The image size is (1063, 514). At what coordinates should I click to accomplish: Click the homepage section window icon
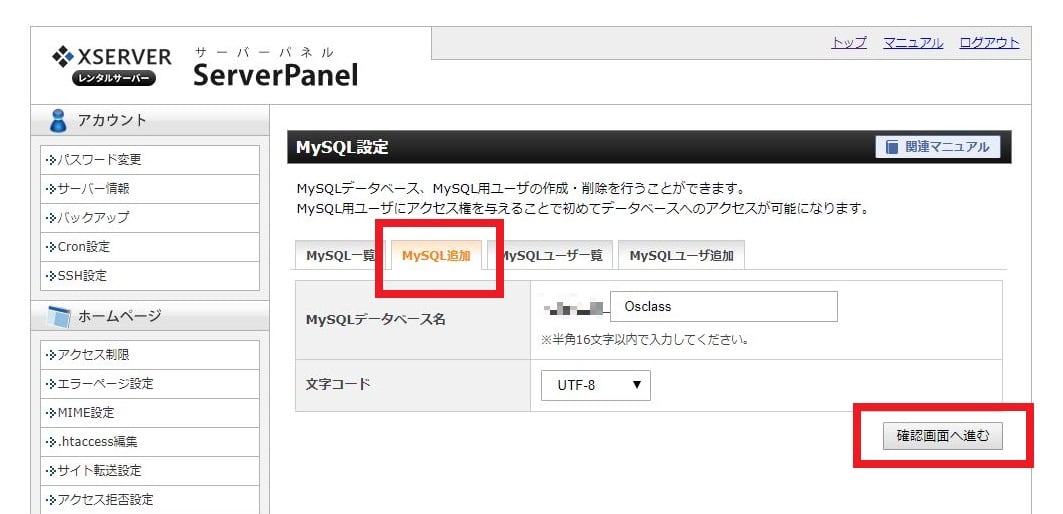coord(59,317)
